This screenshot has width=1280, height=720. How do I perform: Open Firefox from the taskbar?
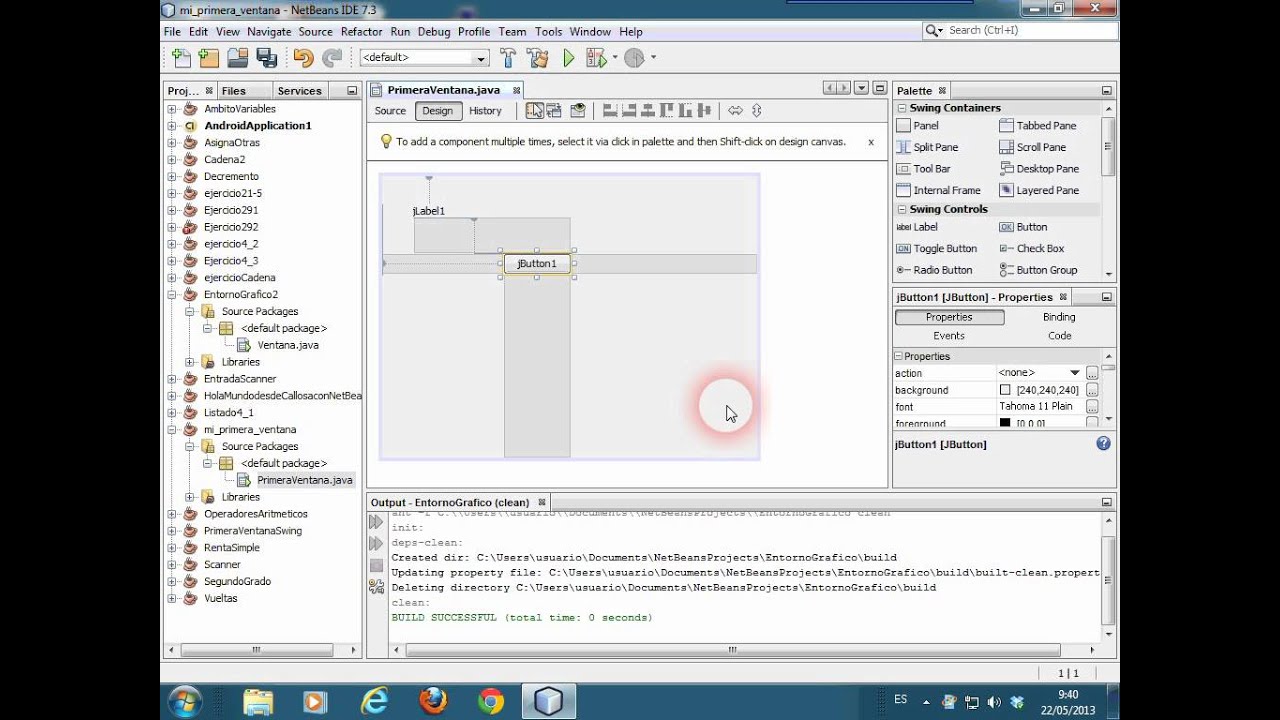click(433, 702)
